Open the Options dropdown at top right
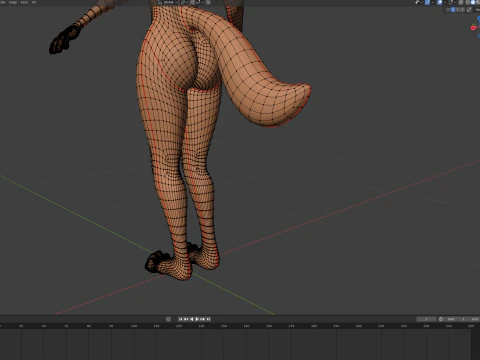 click(477, 10)
